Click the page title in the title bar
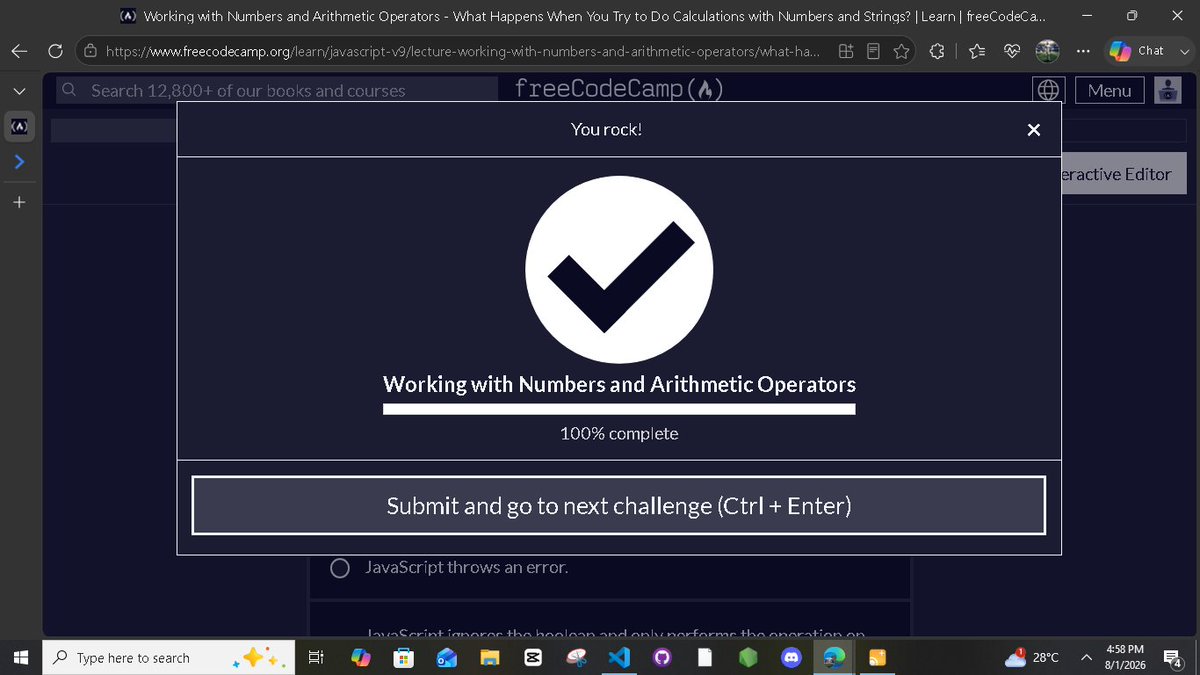 pyautogui.click(x=595, y=16)
